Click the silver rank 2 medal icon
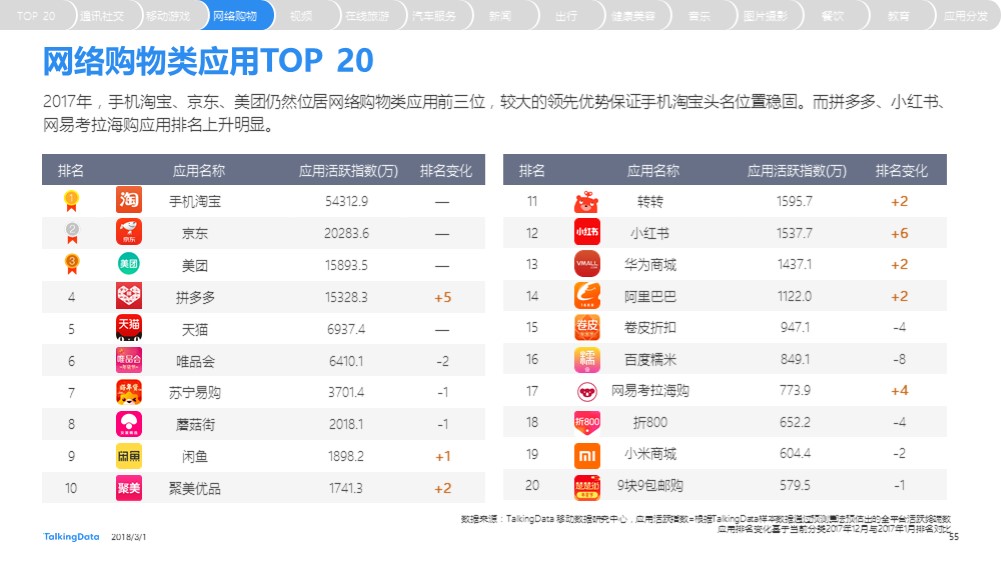Image resolution: width=1001 pixels, height=563 pixels. coord(72,233)
